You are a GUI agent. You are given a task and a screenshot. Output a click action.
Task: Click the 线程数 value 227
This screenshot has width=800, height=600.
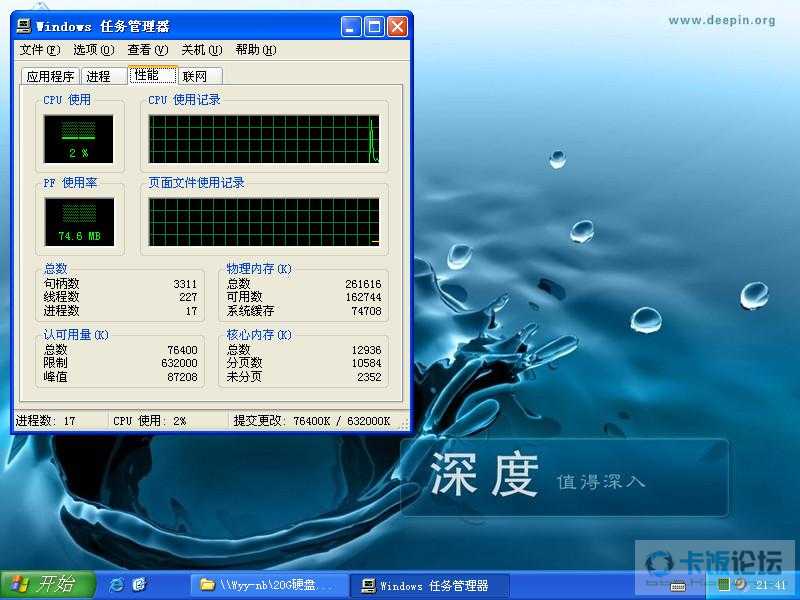pyautogui.click(x=188, y=297)
